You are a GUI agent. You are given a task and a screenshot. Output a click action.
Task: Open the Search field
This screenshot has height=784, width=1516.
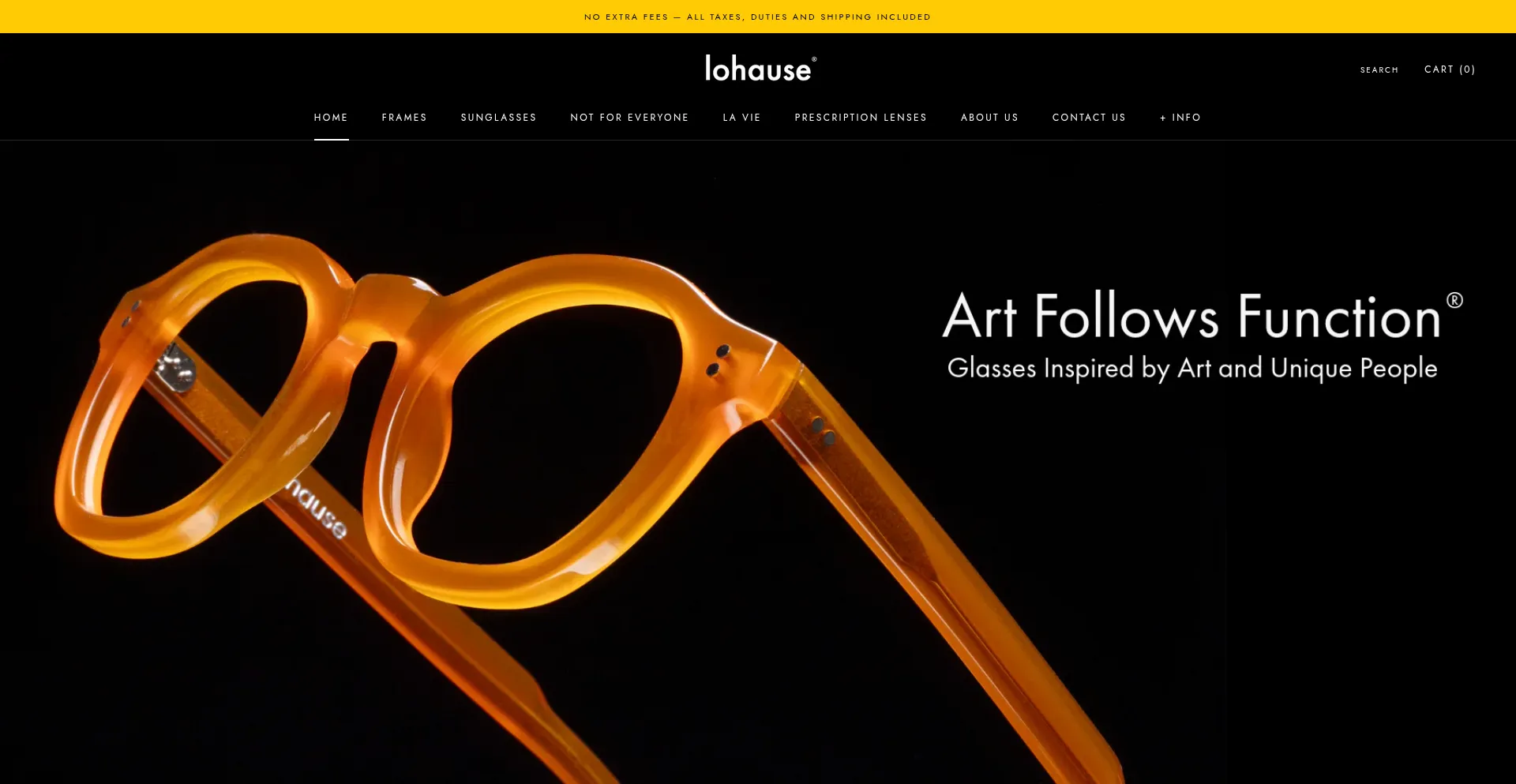coord(1379,70)
